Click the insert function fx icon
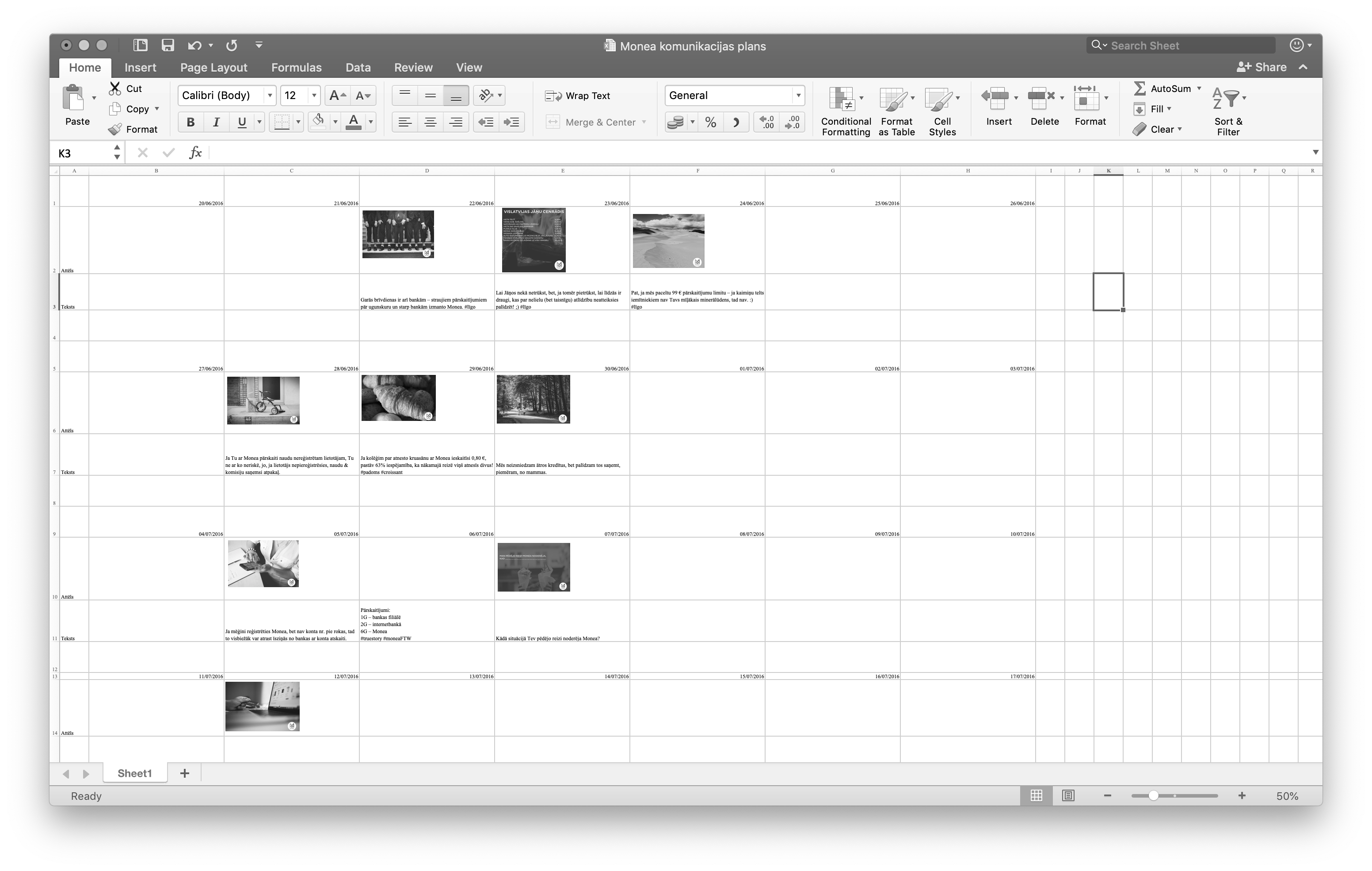The image size is (1372, 871). click(x=195, y=152)
